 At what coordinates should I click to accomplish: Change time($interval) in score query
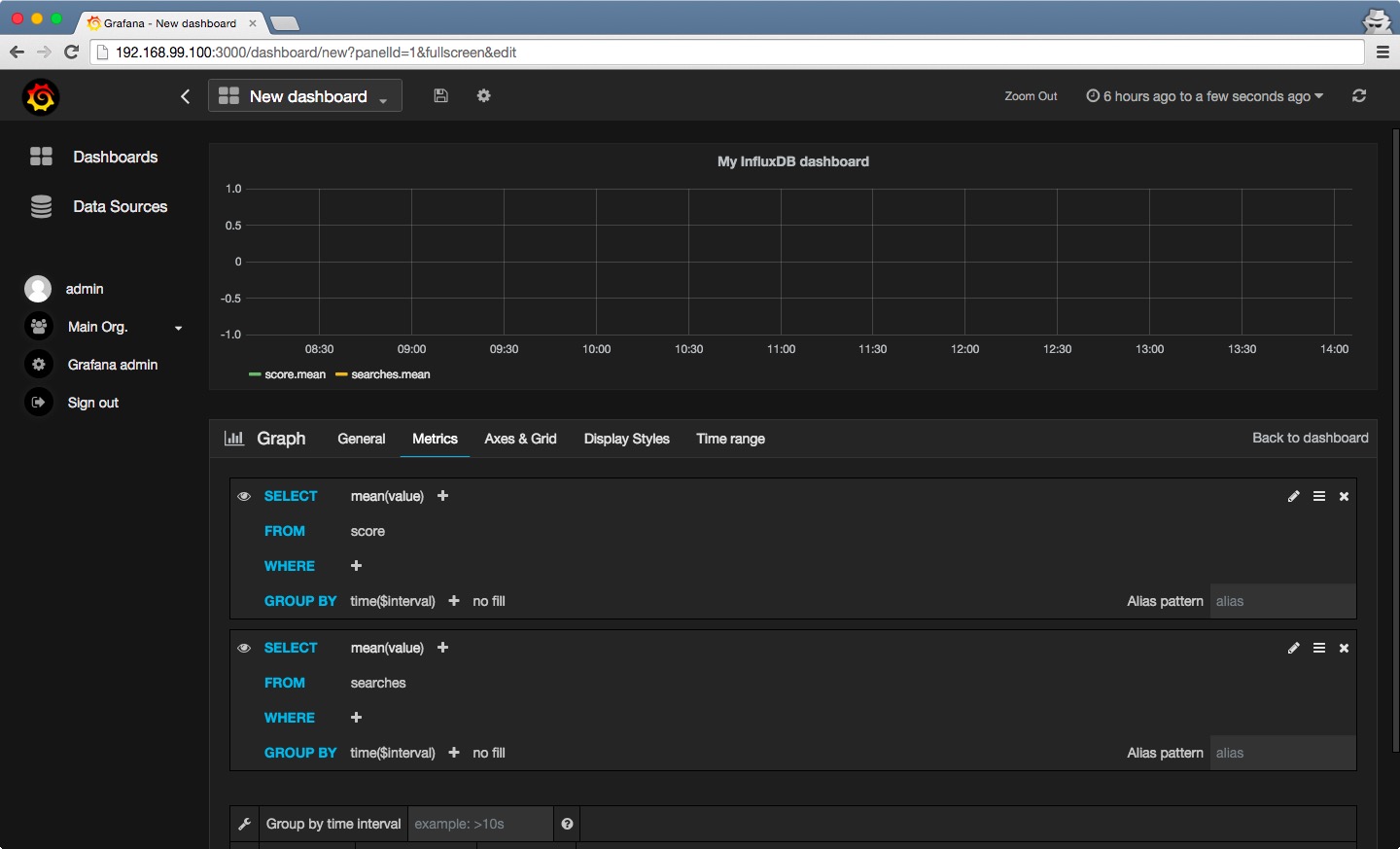[393, 601]
